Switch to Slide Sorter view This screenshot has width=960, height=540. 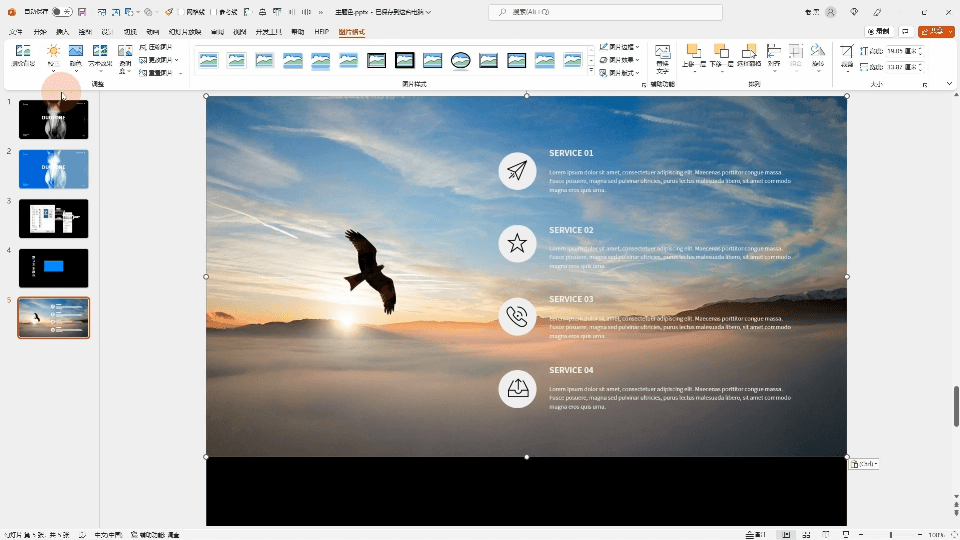(806, 534)
